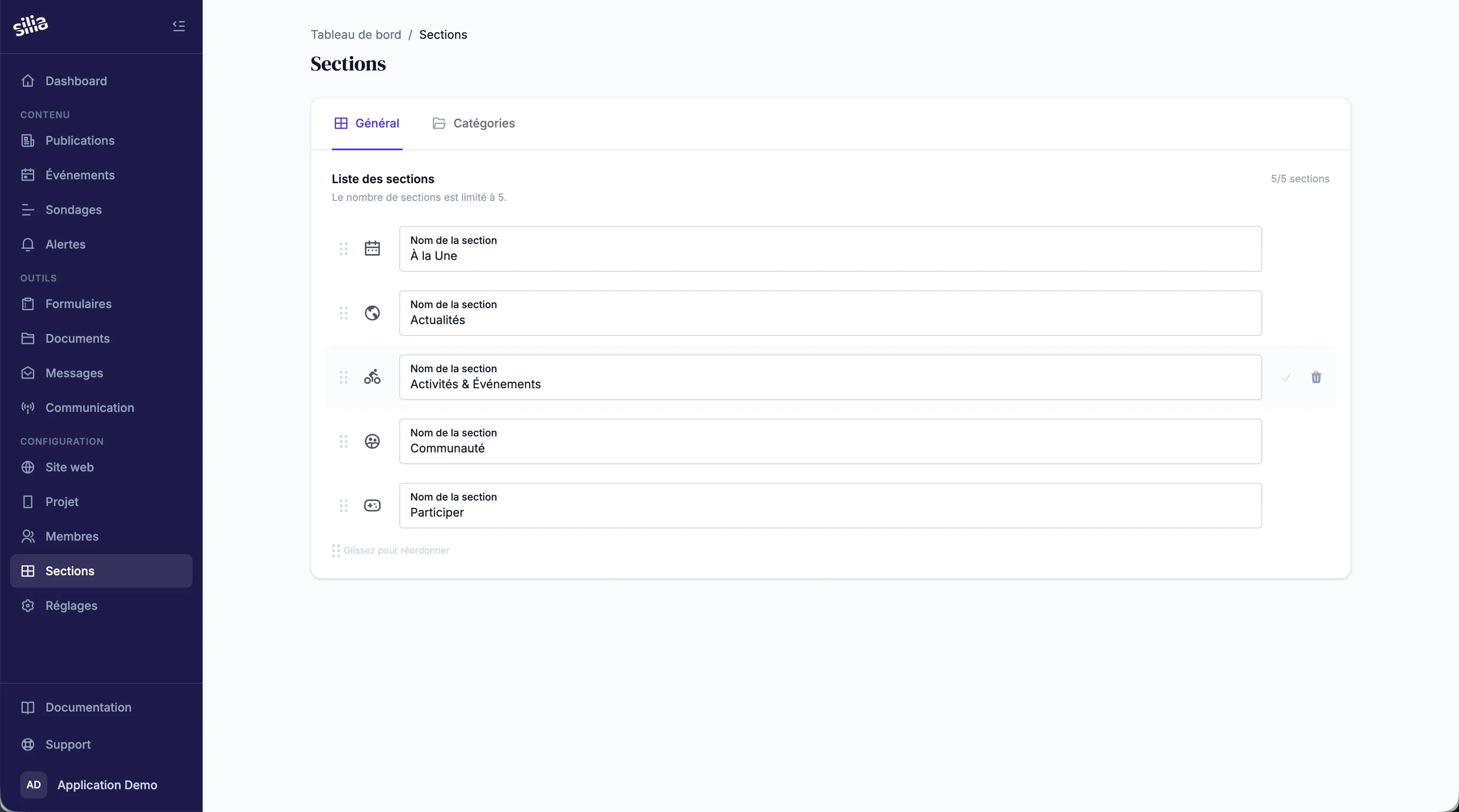Click the bicycle icon for Activités & Événements

click(x=372, y=377)
